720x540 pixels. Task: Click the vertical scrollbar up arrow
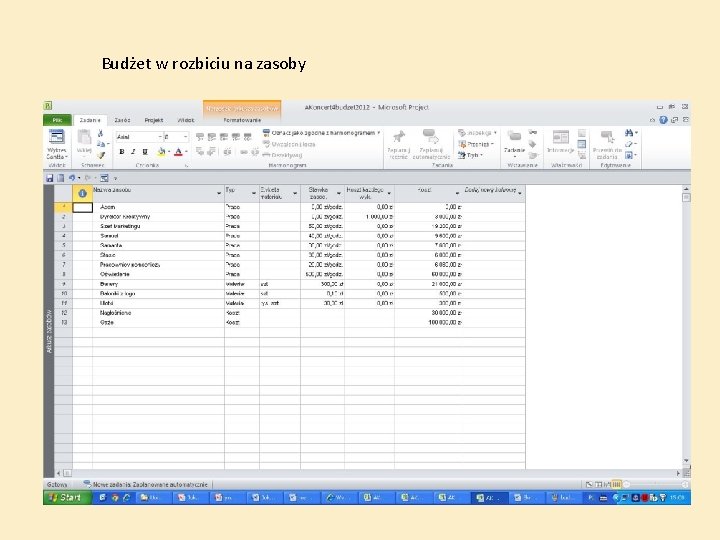[686, 189]
